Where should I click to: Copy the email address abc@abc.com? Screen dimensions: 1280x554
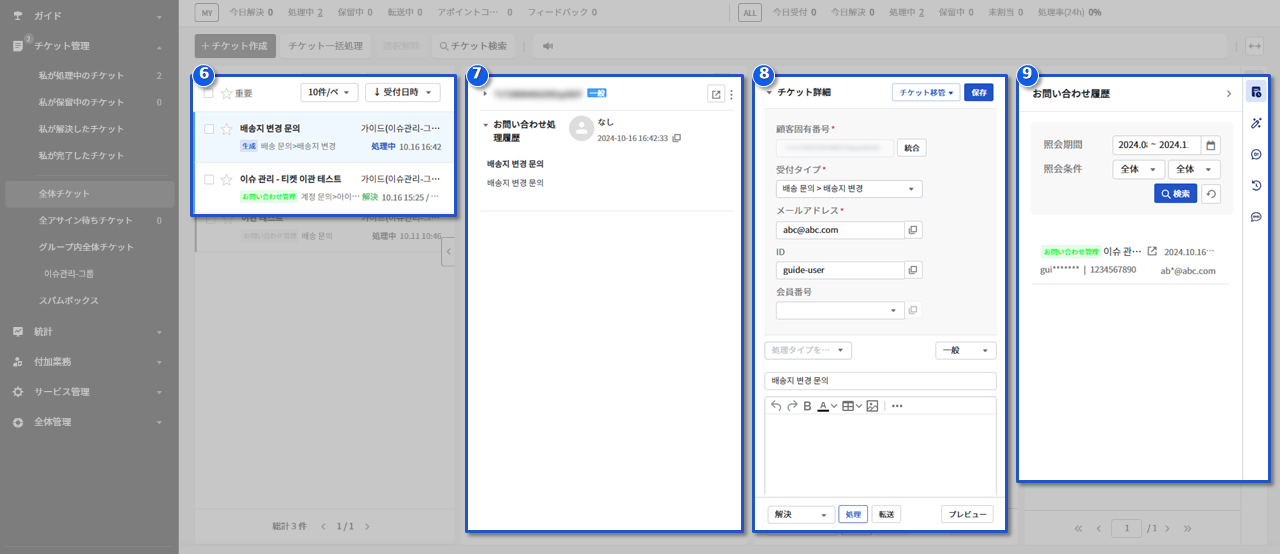[x=913, y=230]
